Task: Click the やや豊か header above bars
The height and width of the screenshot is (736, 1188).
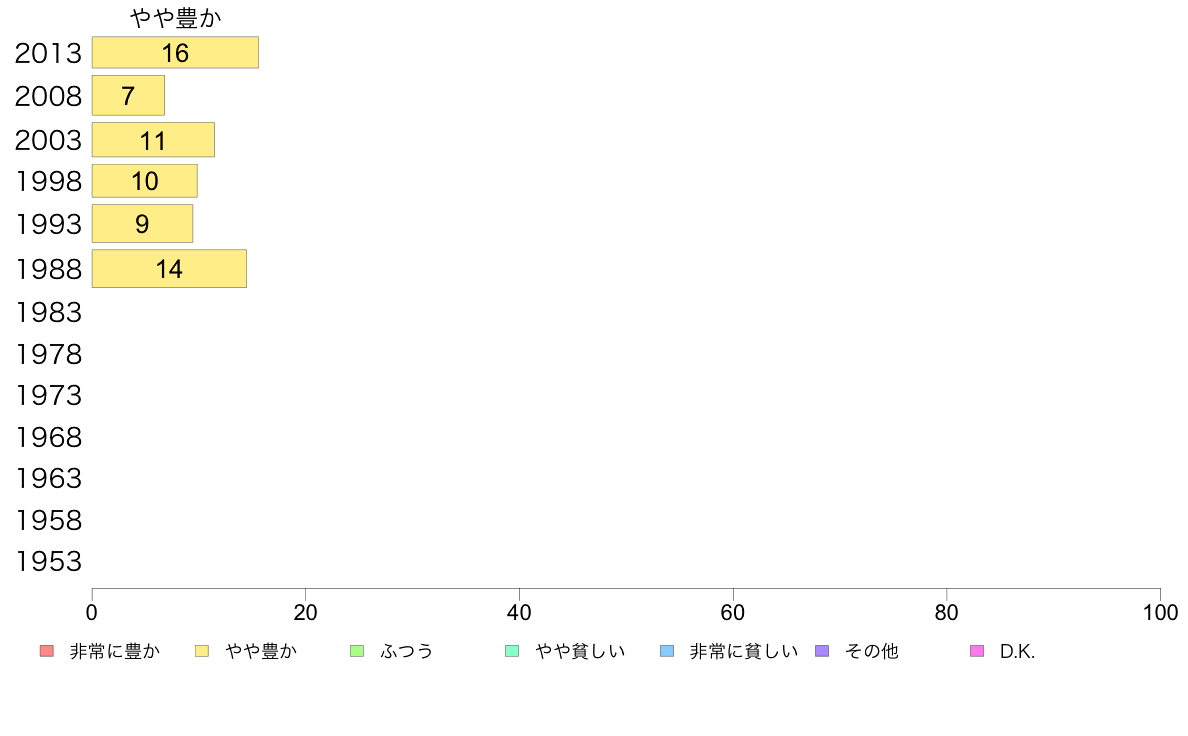Action: click(x=176, y=17)
